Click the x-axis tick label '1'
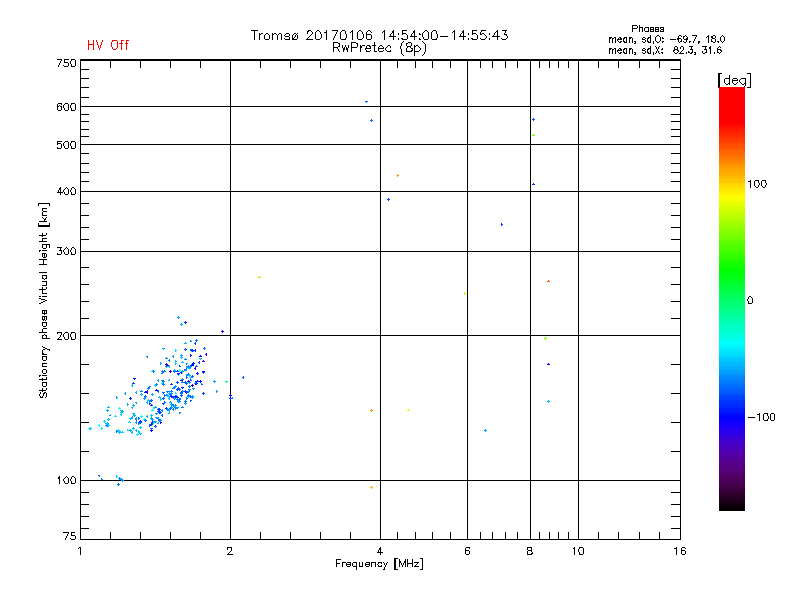Screen dimensions: 800x600 click(x=80, y=551)
